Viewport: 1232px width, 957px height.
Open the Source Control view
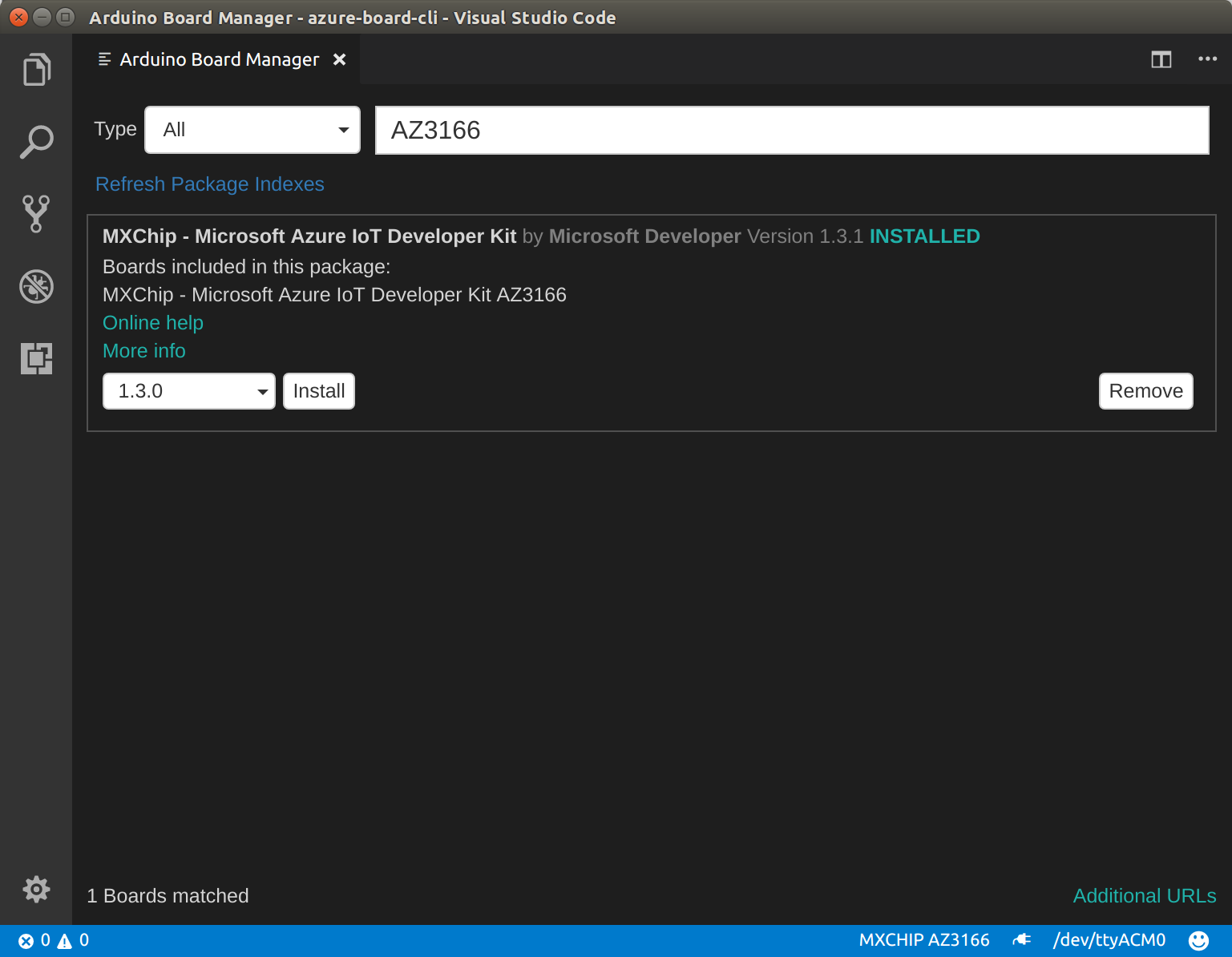pos(36,214)
